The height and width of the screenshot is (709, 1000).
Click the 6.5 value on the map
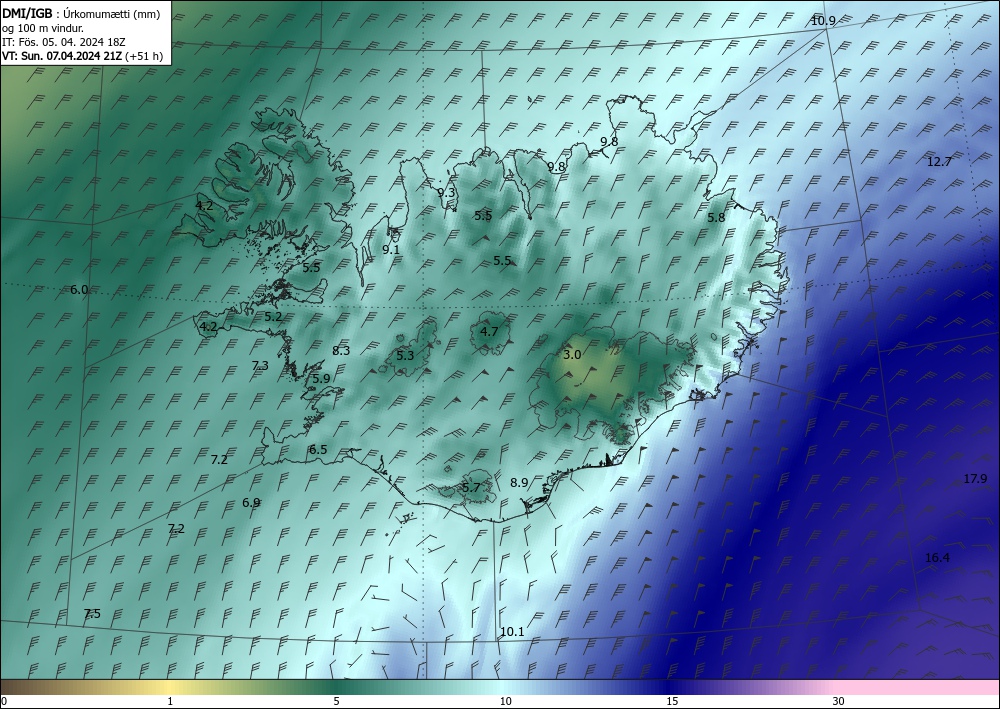[x=318, y=450]
